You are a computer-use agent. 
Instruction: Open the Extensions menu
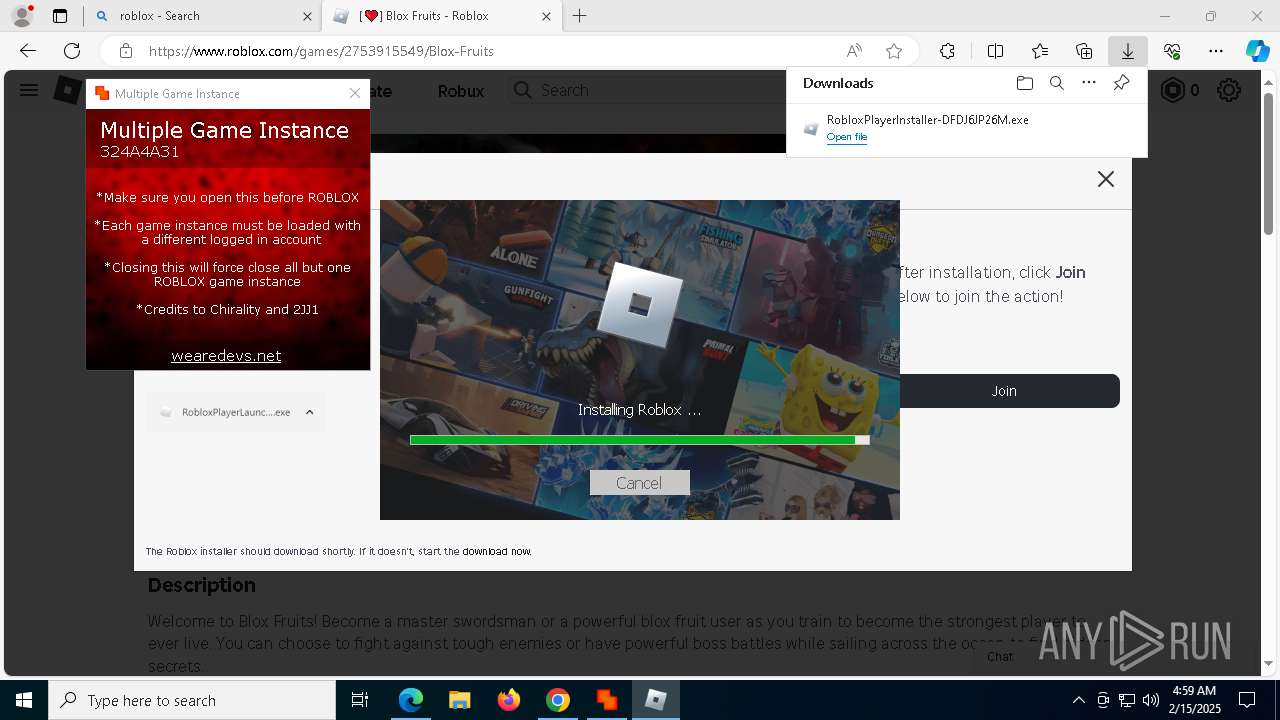point(948,51)
